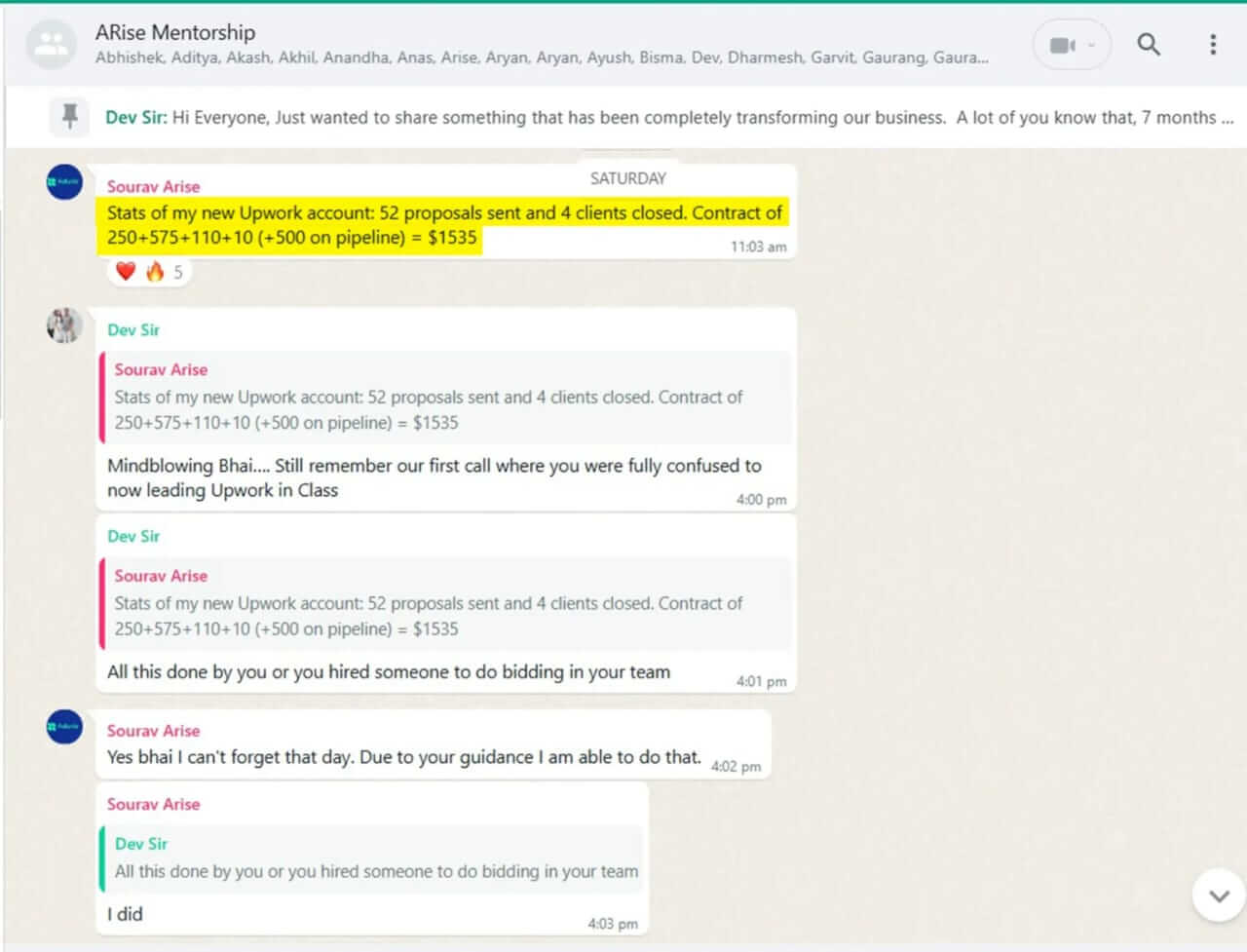Start a video call in the group
Screen dimensions: 1247x952
point(1061,45)
